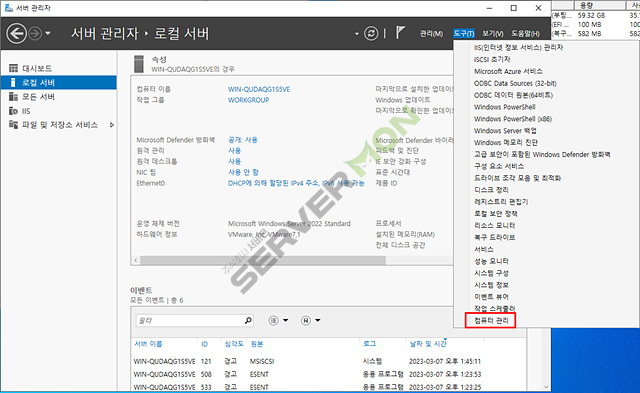Click the forward navigation arrow
The width and height of the screenshot is (640, 393).
(x=35, y=33)
